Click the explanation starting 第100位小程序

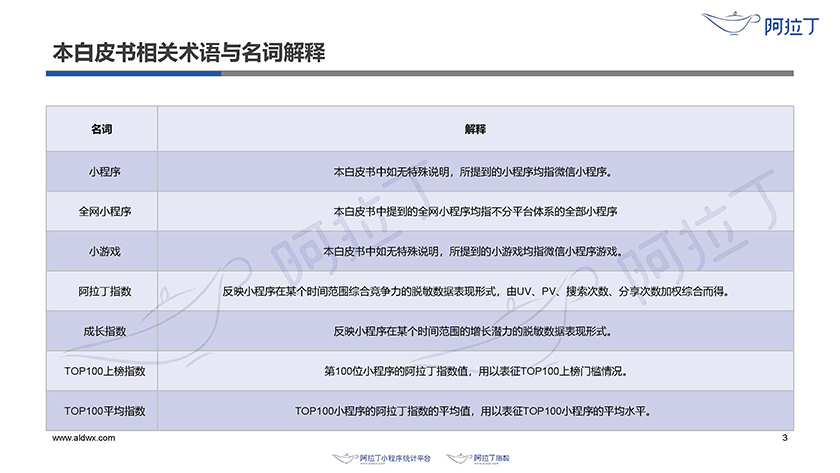point(476,371)
